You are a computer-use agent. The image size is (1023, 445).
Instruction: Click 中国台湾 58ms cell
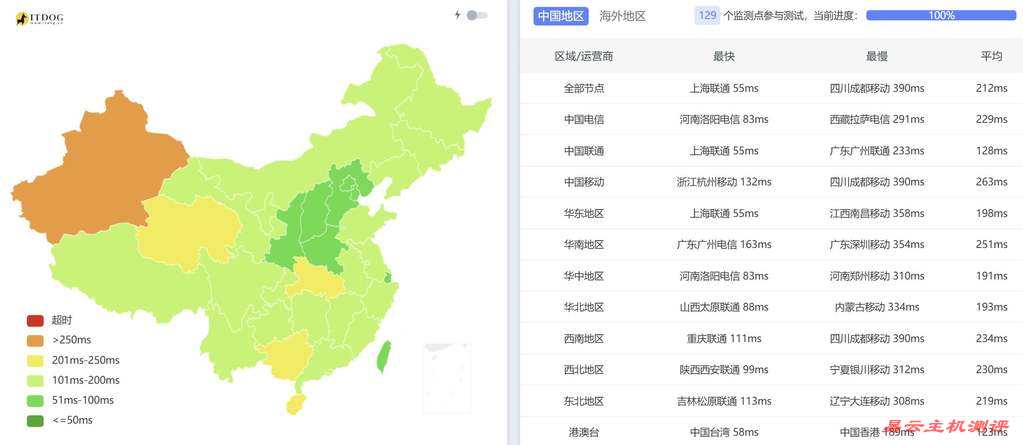coord(724,432)
